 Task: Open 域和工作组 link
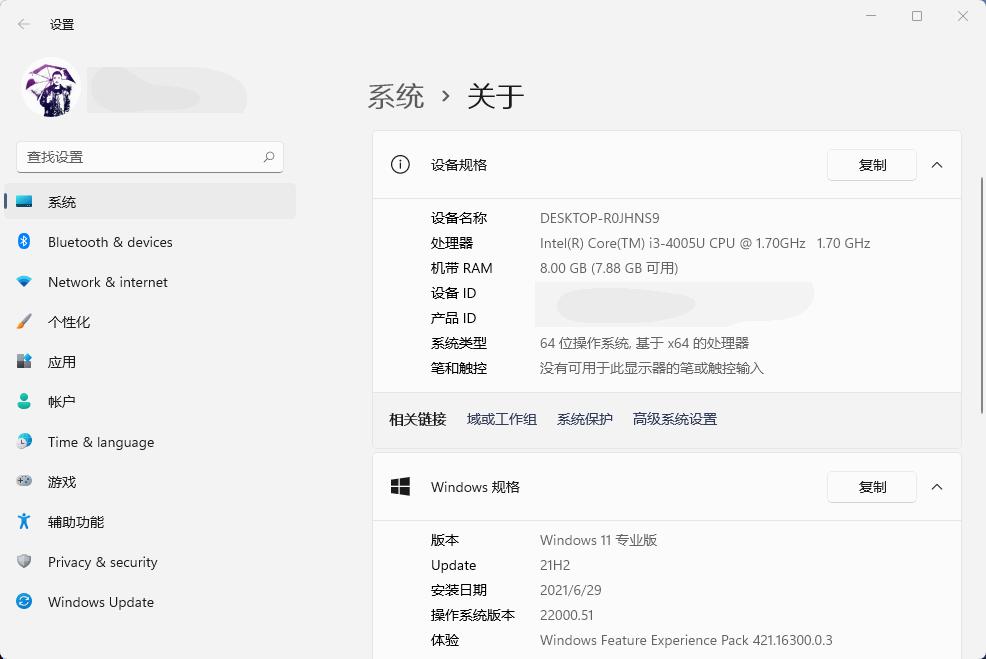point(500,419)
